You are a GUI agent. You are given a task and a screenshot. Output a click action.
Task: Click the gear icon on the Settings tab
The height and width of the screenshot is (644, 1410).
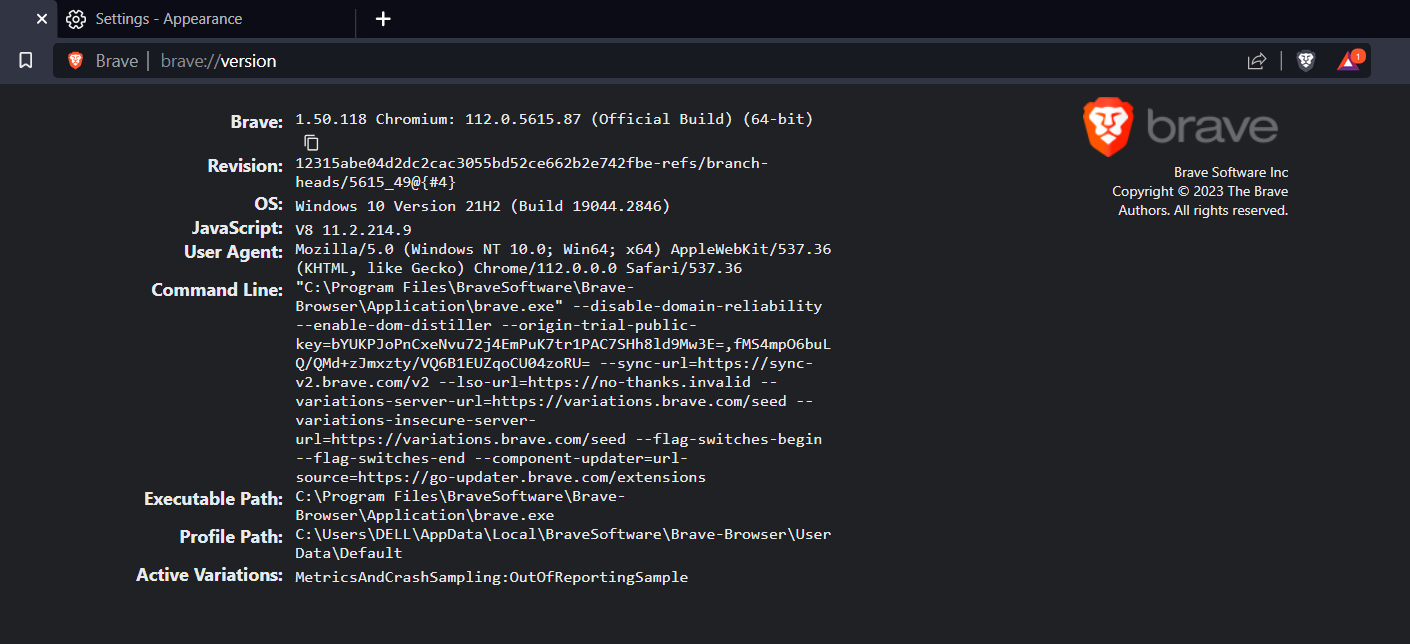[x=75, y=18]
